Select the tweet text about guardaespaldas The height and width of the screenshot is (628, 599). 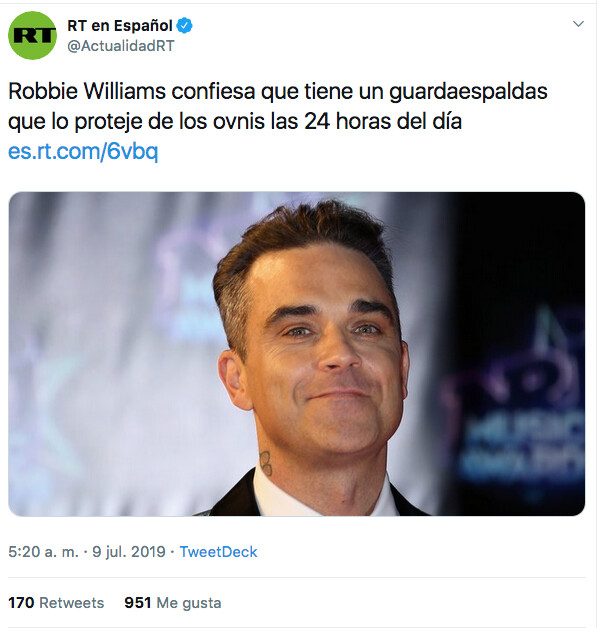(x=277, y=106)
